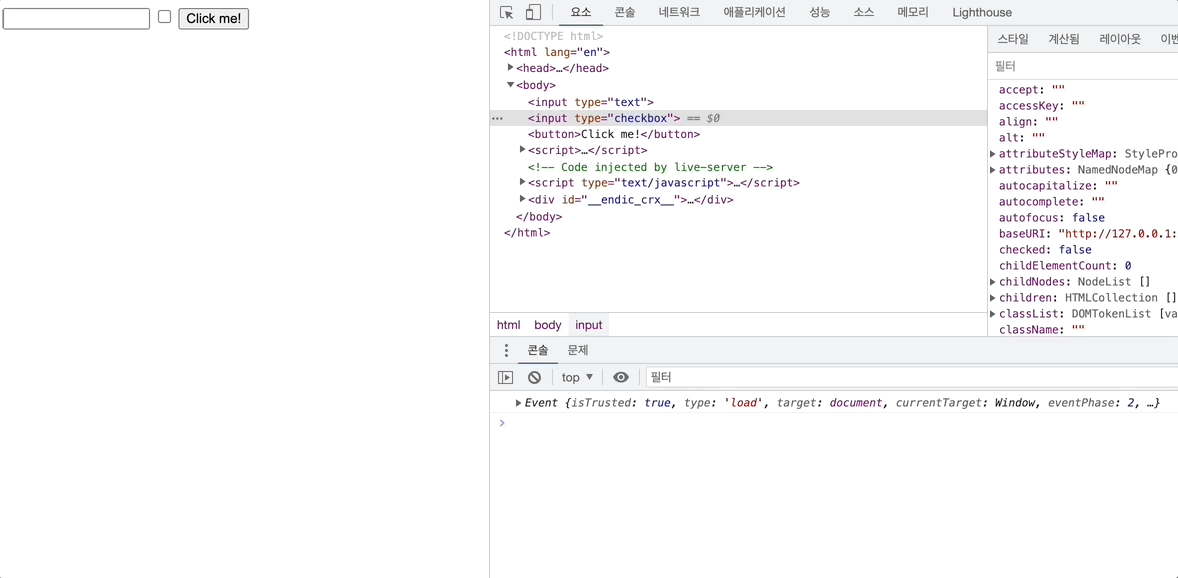
Task: Collapse the body element node
Action: pos(511,85)
